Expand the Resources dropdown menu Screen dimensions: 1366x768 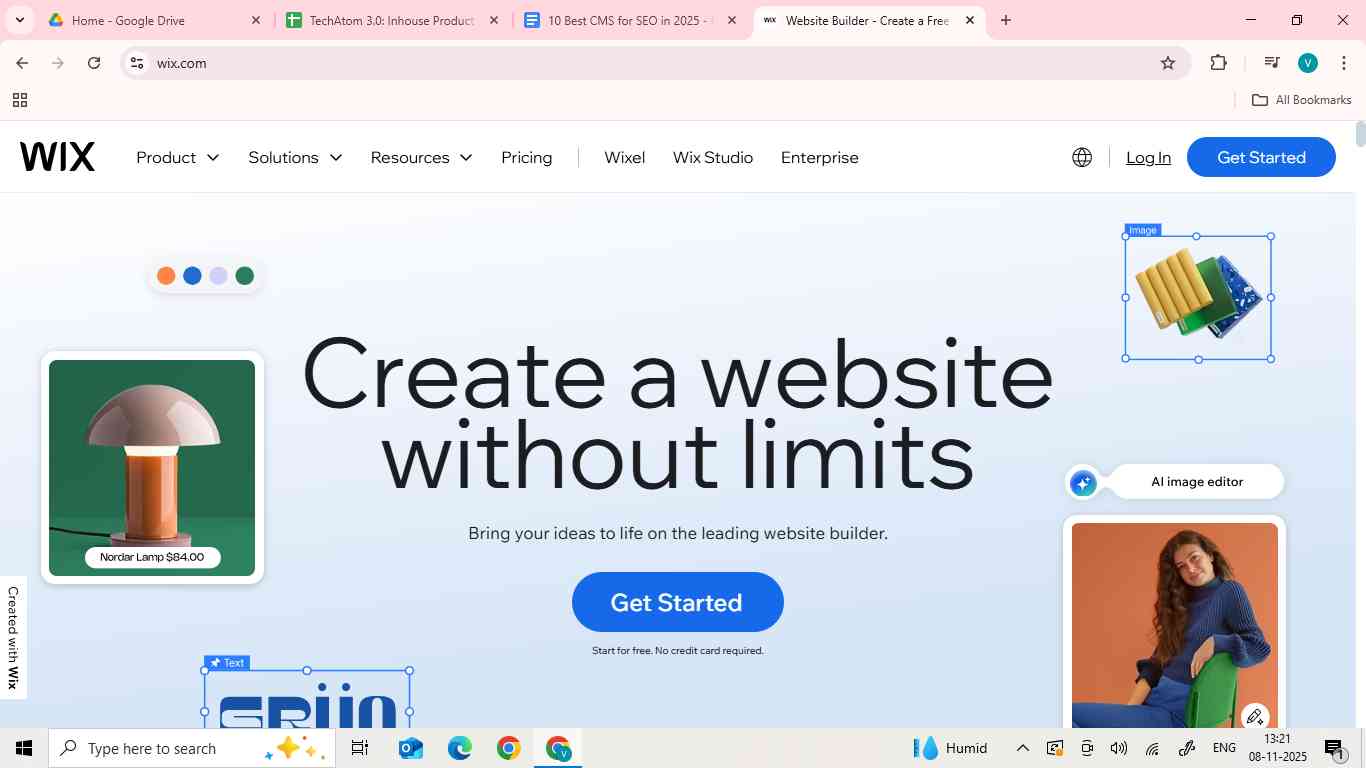click(x=421, y=157)
